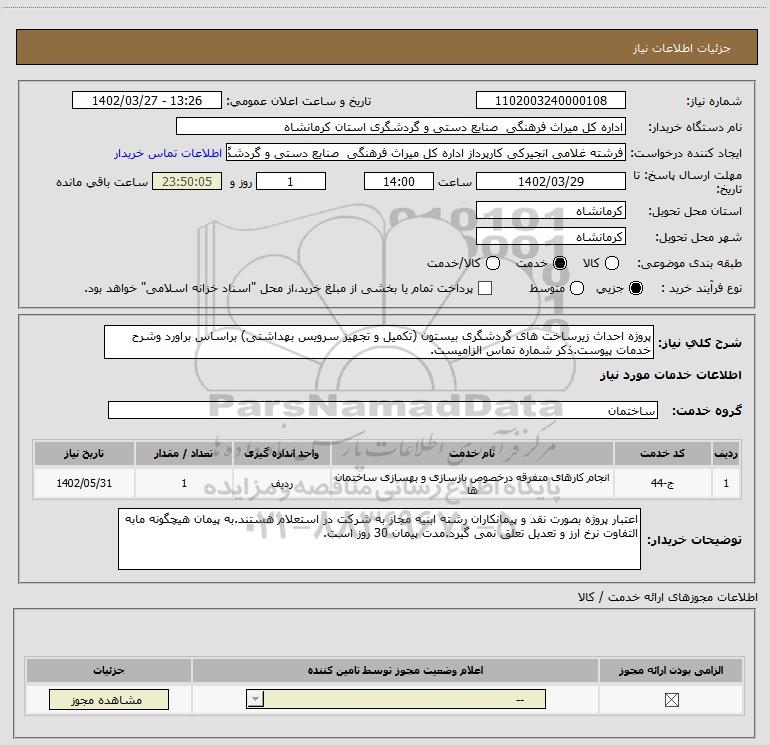Select the کالا radio button
The height and width of the screenshot is (745, 770).
click(612, 263)
